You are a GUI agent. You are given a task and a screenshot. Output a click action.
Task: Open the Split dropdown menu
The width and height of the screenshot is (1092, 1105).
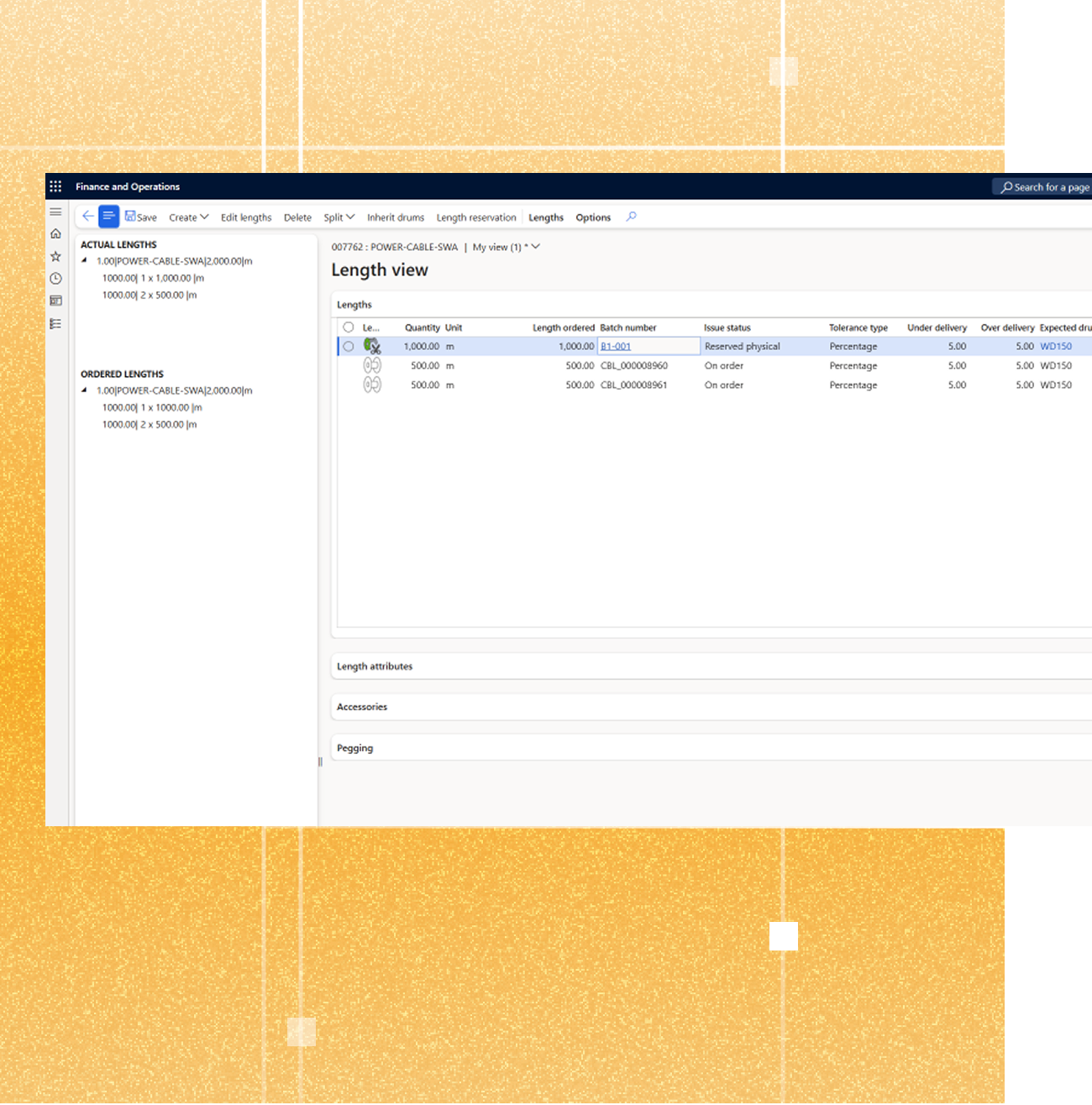[339, 217]
